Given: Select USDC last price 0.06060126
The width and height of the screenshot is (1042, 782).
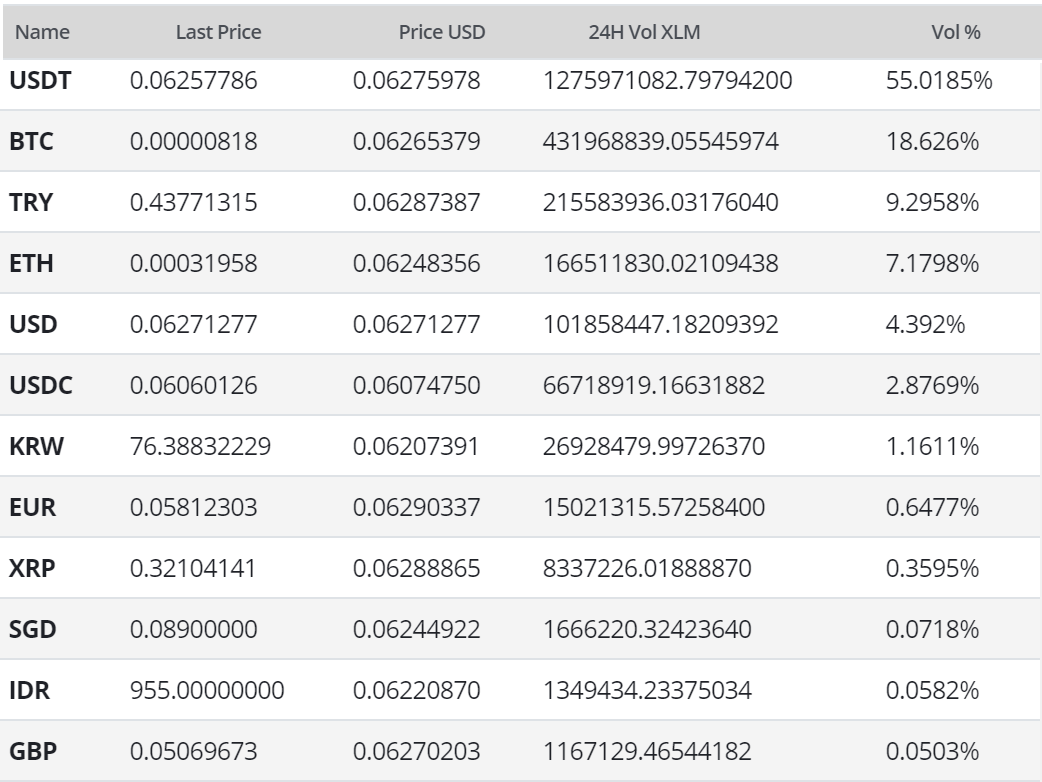Looking at the screenshot, I should pos(193,385).
